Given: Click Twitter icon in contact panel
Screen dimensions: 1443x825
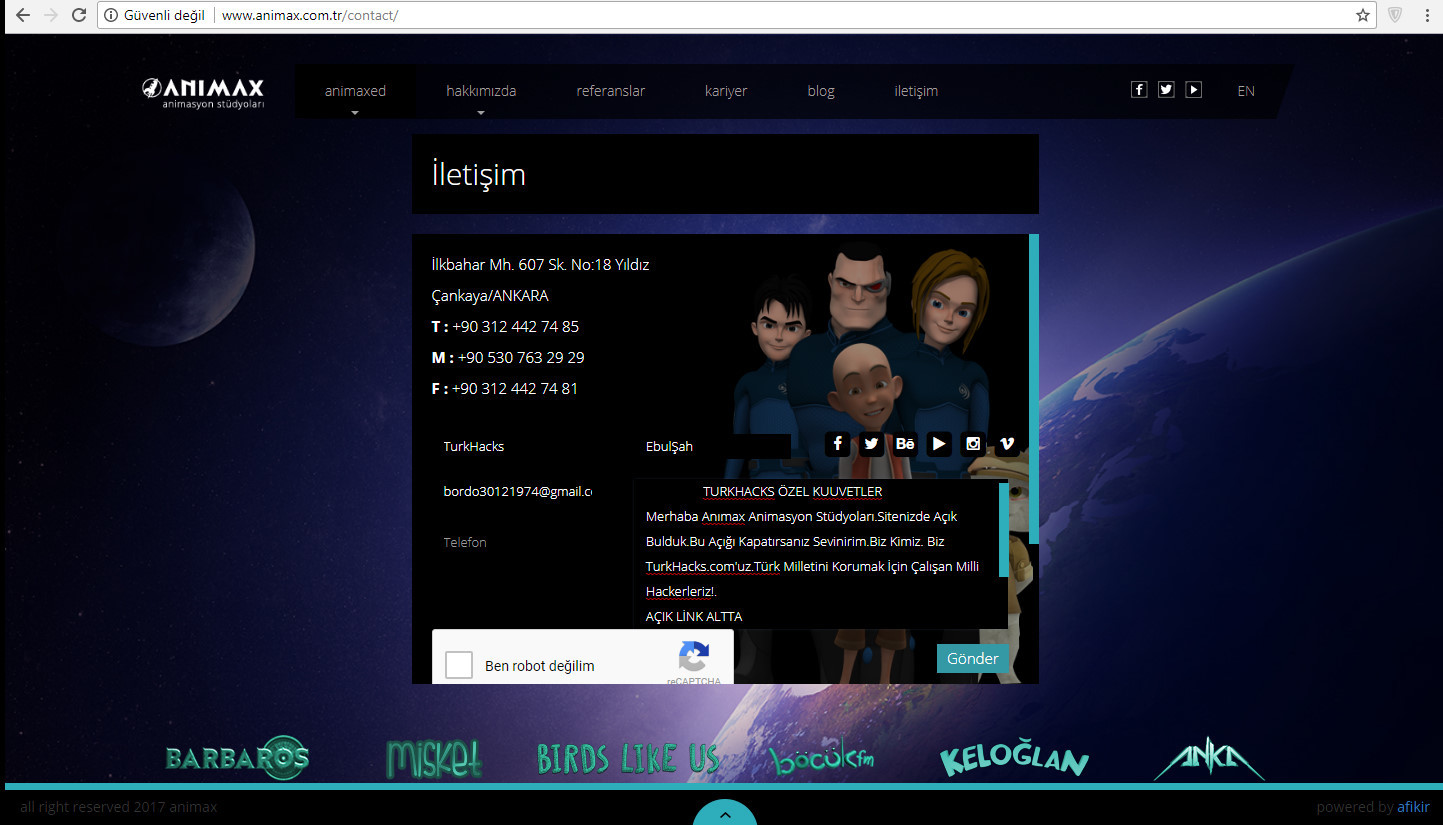Looking at the screenshot, I should [872, 444].
